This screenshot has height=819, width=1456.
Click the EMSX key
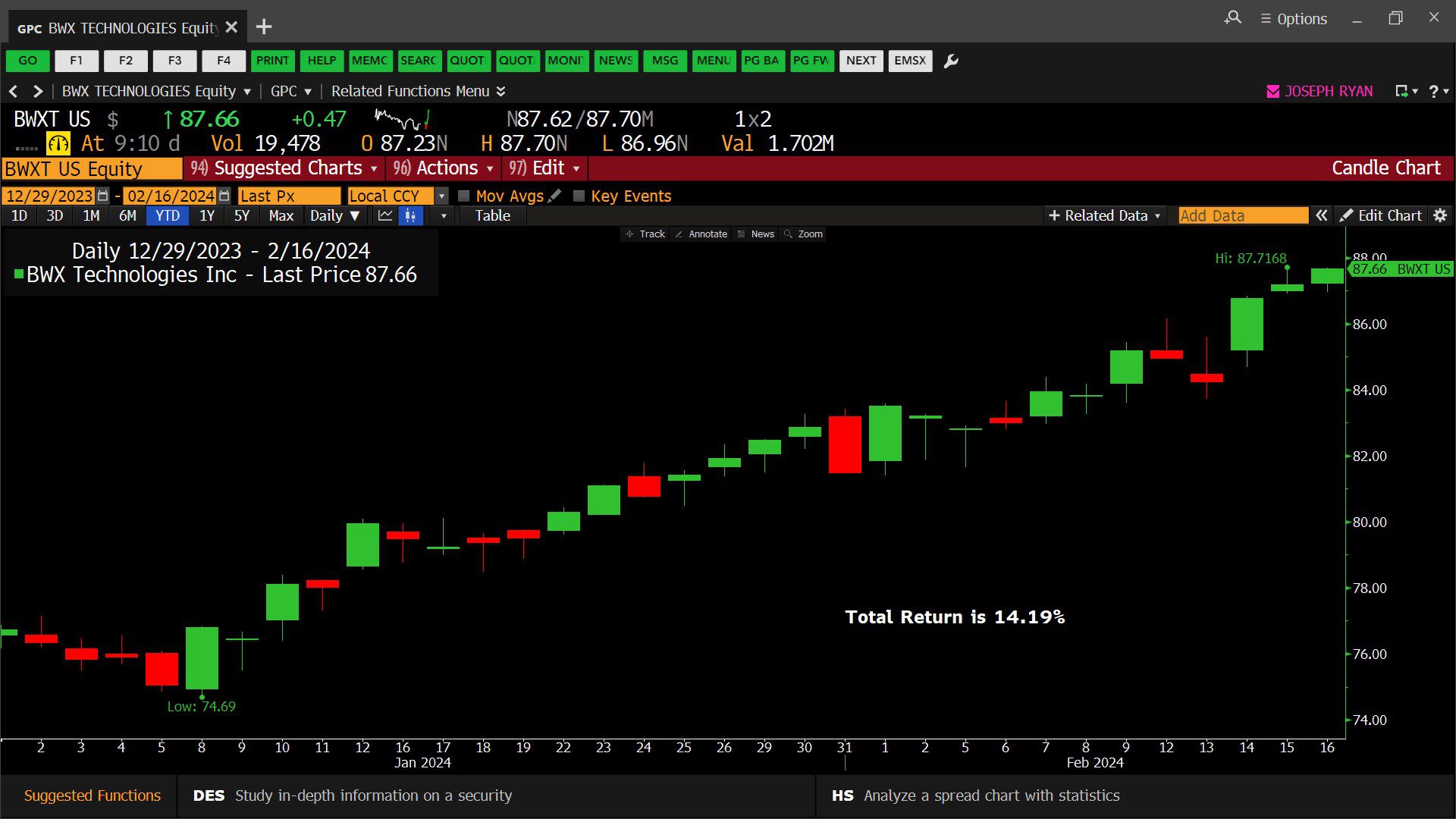[910, 61]
